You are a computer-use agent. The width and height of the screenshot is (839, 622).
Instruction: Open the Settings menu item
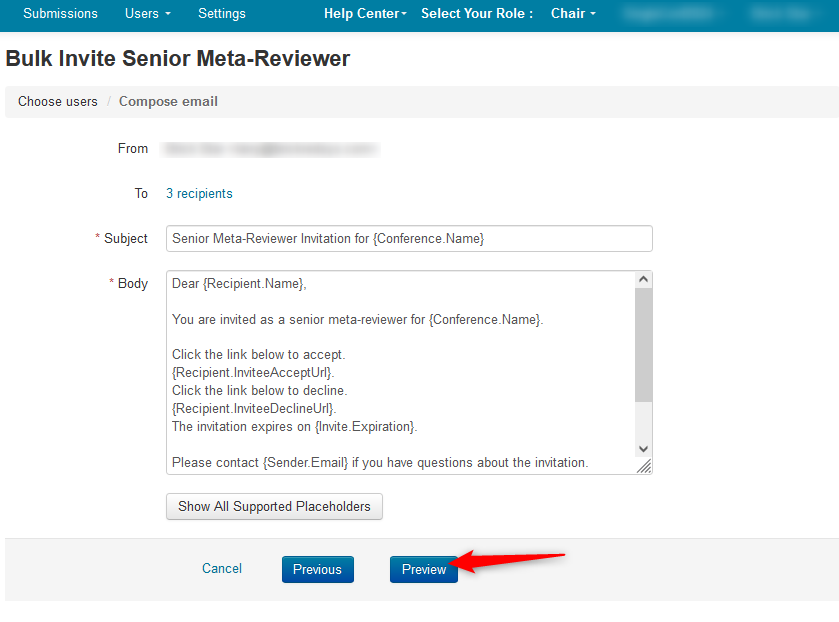click(x=222, y=13)
